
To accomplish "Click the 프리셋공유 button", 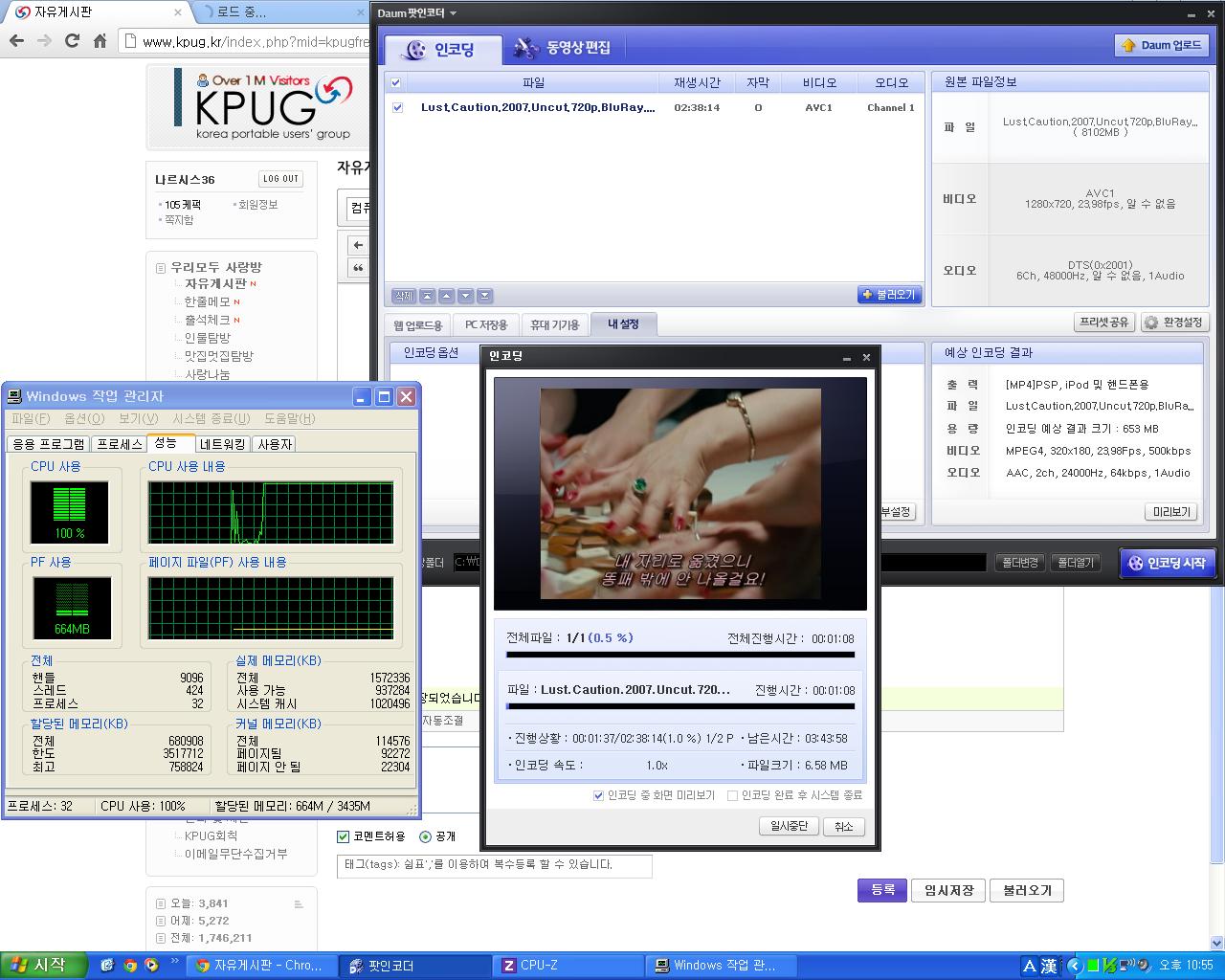I will [1104, 323].
